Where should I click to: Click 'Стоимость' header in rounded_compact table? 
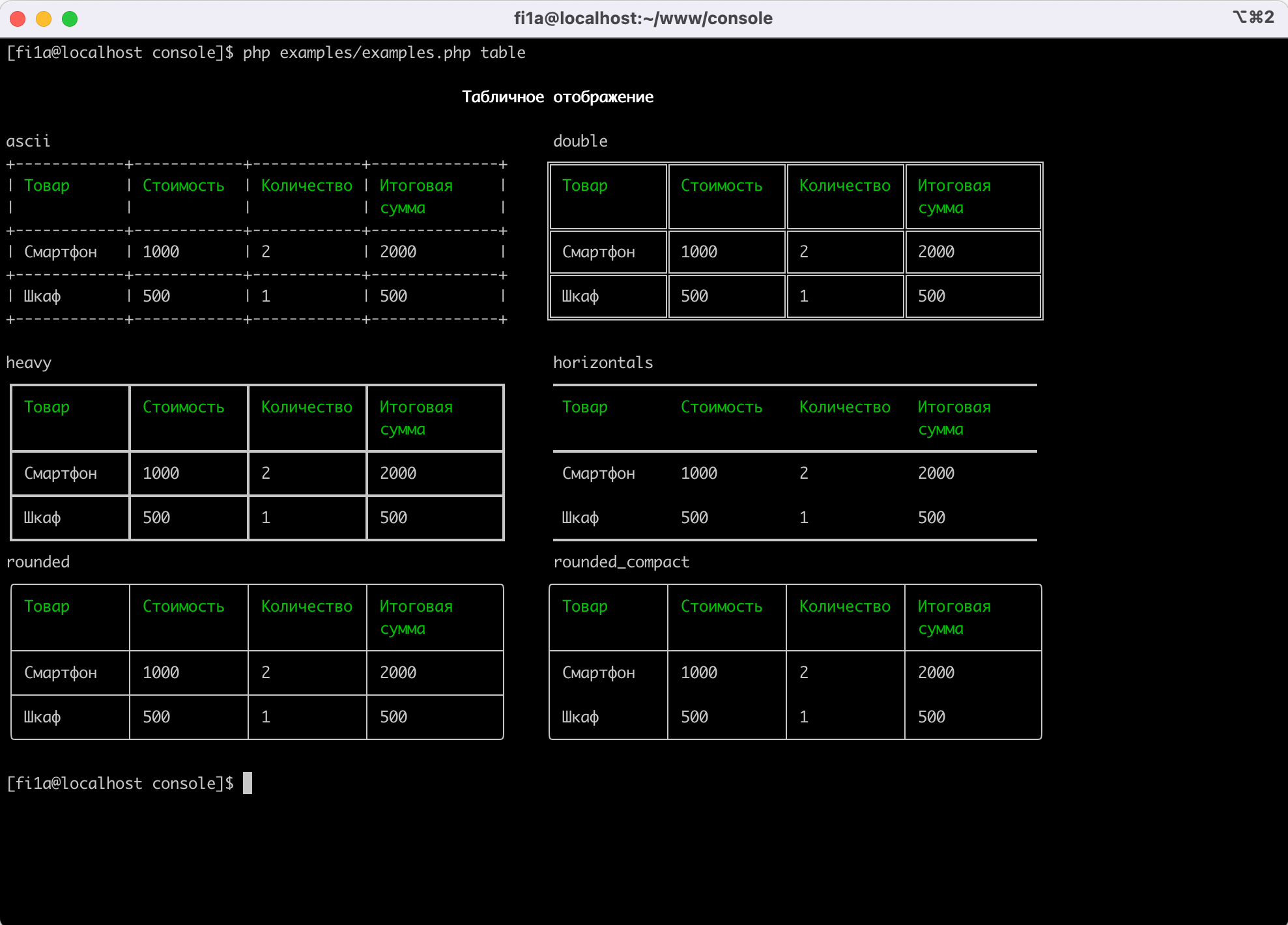(x=722, y=606)
